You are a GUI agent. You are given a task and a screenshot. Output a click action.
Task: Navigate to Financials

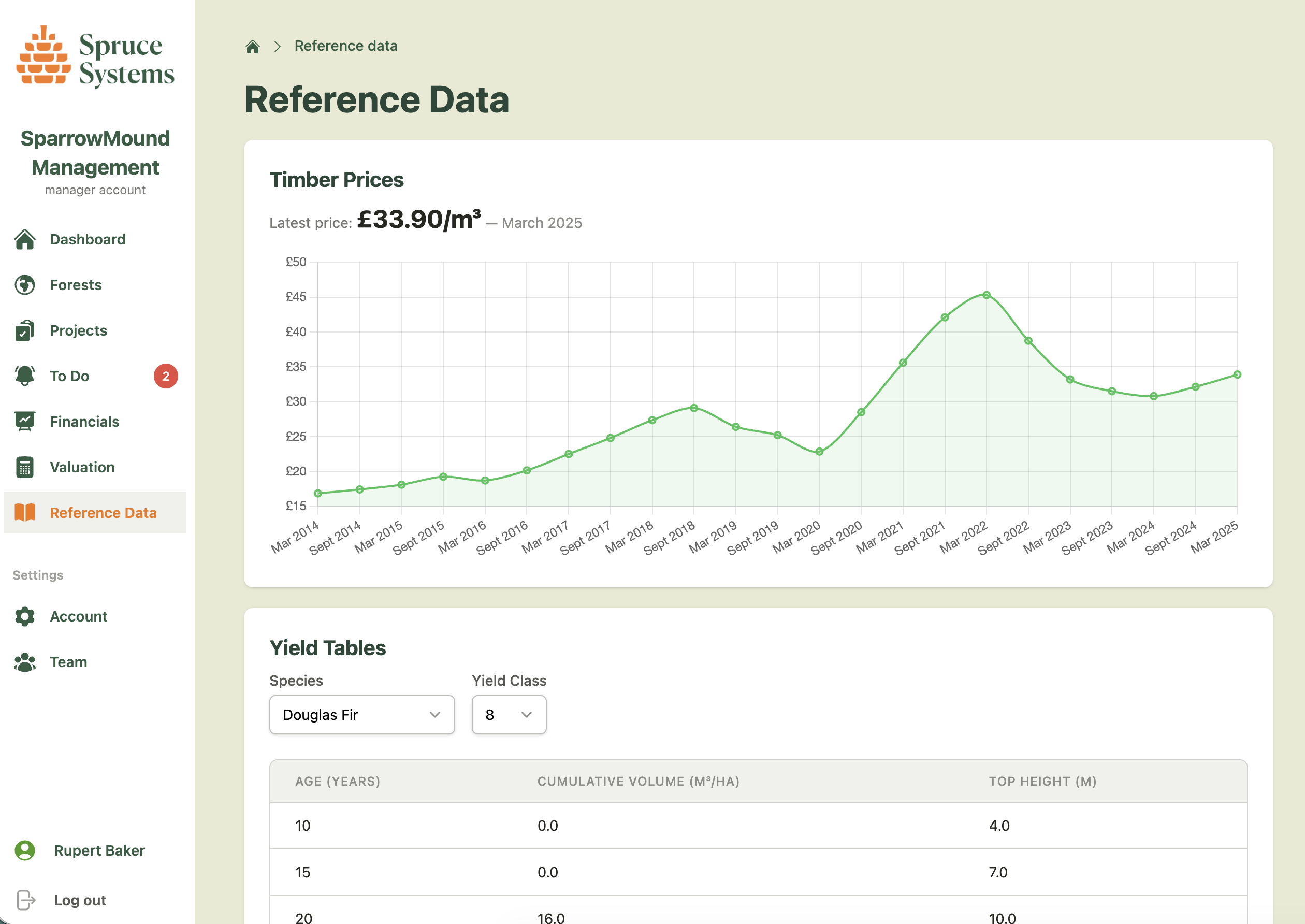[95, 422]
